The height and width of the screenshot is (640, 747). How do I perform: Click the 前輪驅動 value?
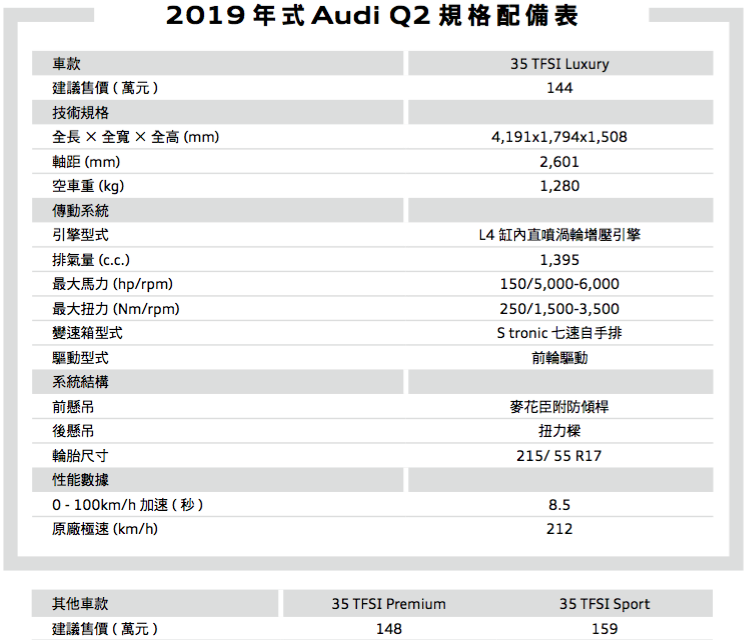[x=560, y=358]
